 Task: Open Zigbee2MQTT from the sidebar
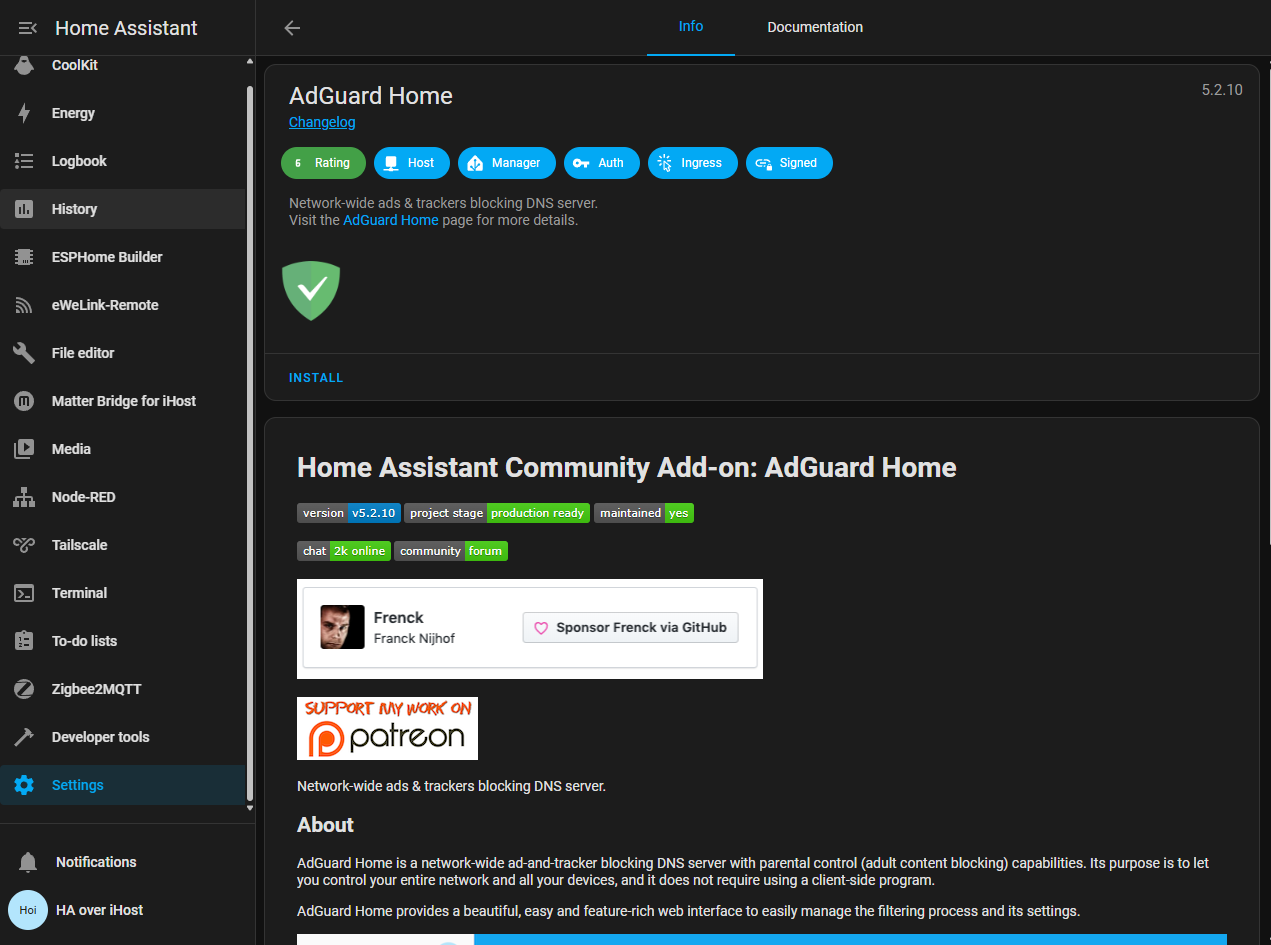(123, 689)
